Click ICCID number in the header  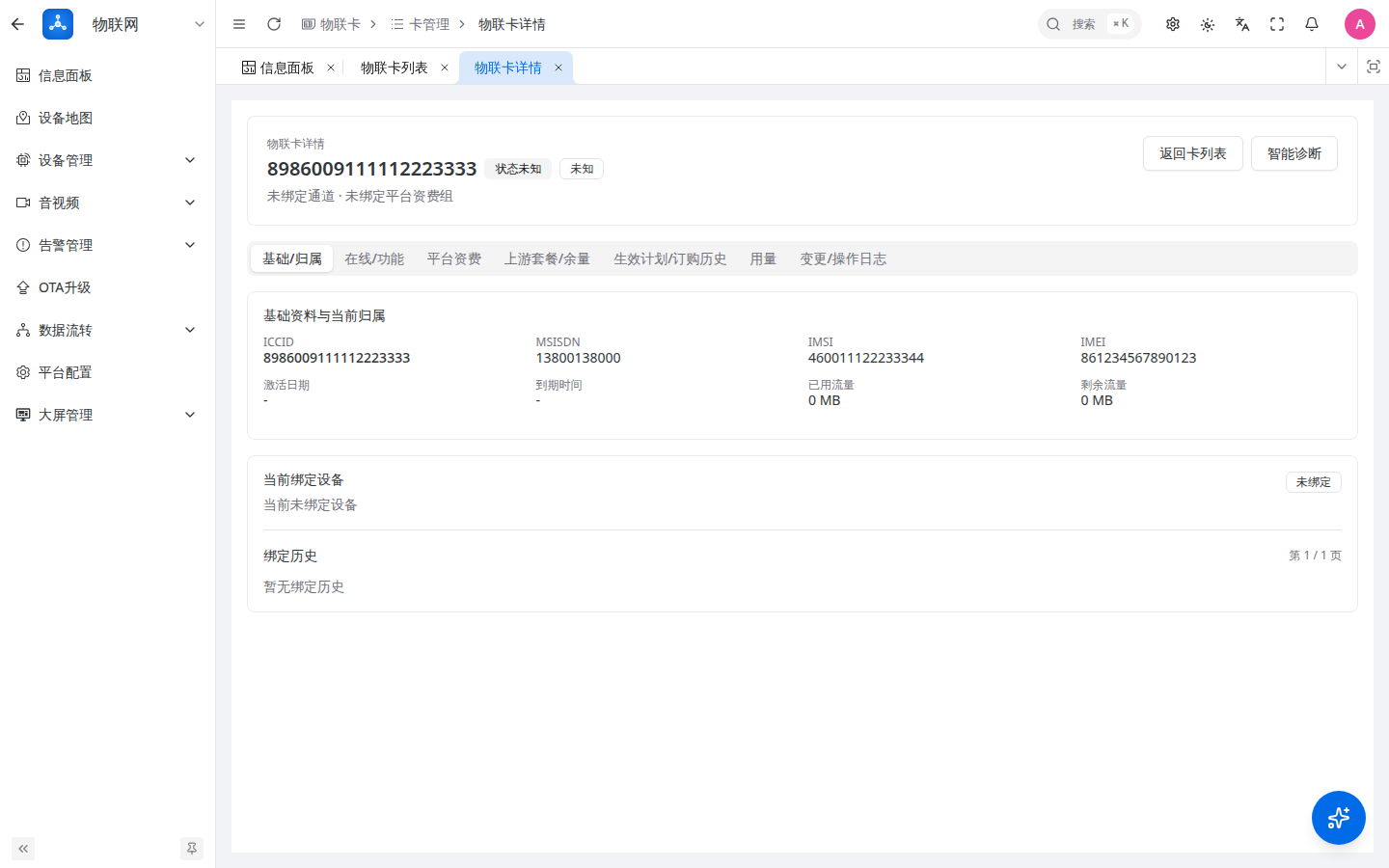point(372,169)
